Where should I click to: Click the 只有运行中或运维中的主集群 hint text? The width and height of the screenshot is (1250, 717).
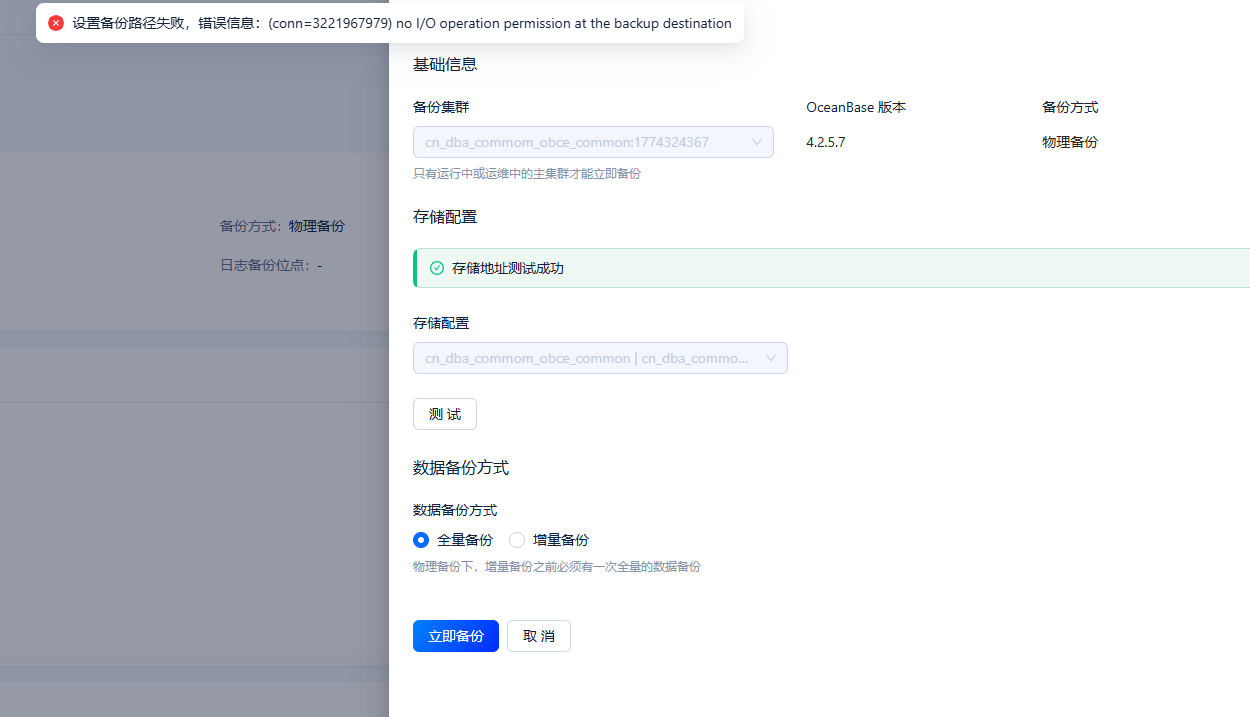coord(526,173)
